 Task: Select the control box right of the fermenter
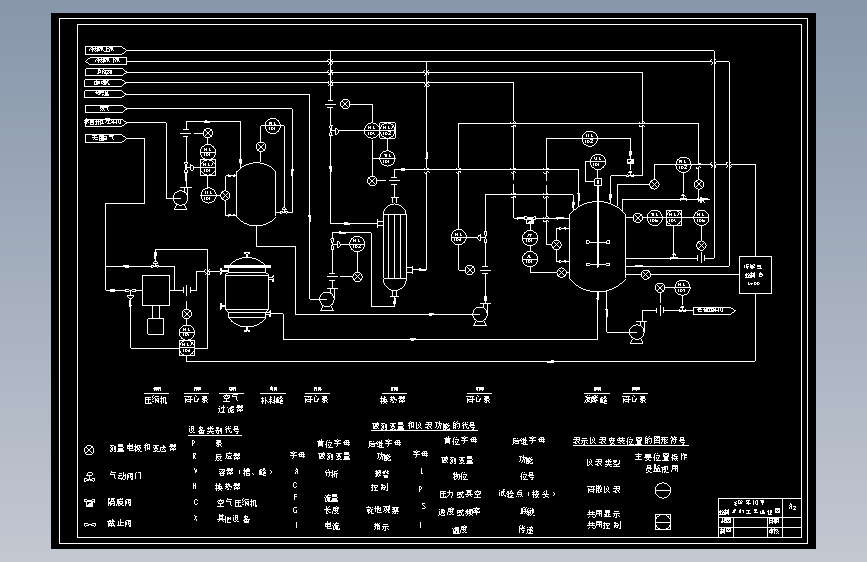pyautogui.click(x=755, y=275)
